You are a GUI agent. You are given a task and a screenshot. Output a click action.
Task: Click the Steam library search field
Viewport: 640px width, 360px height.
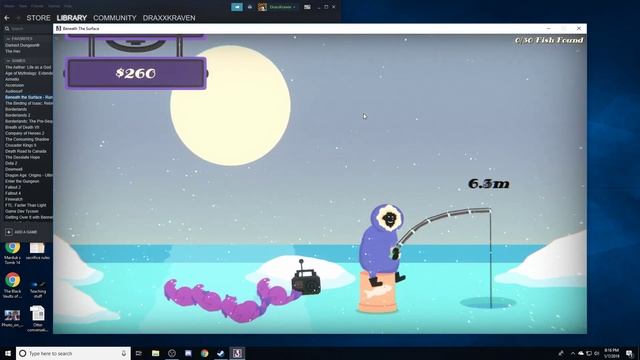pos(29,29)
